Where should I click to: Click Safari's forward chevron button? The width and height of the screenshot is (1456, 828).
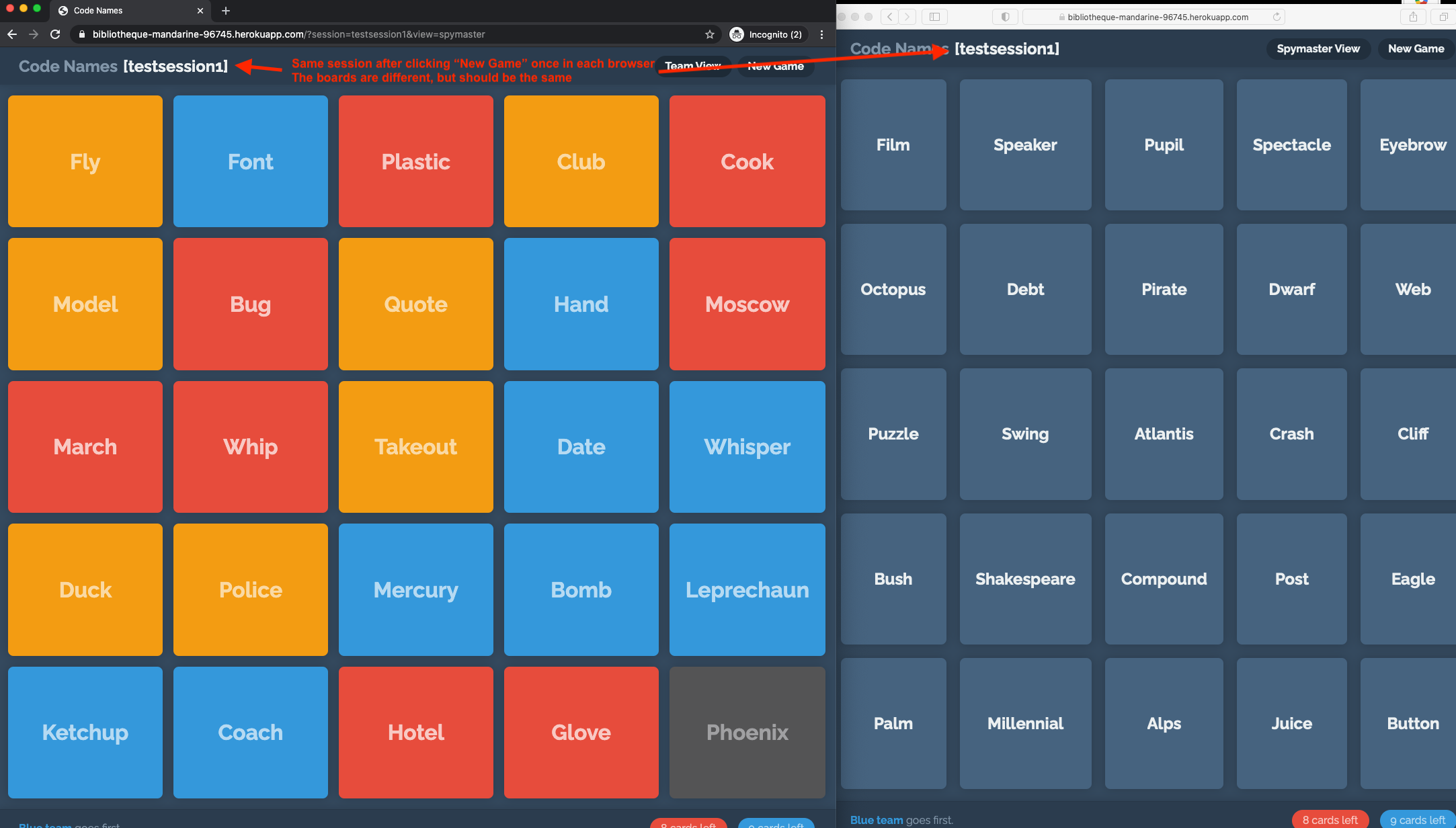click(907, 17)
